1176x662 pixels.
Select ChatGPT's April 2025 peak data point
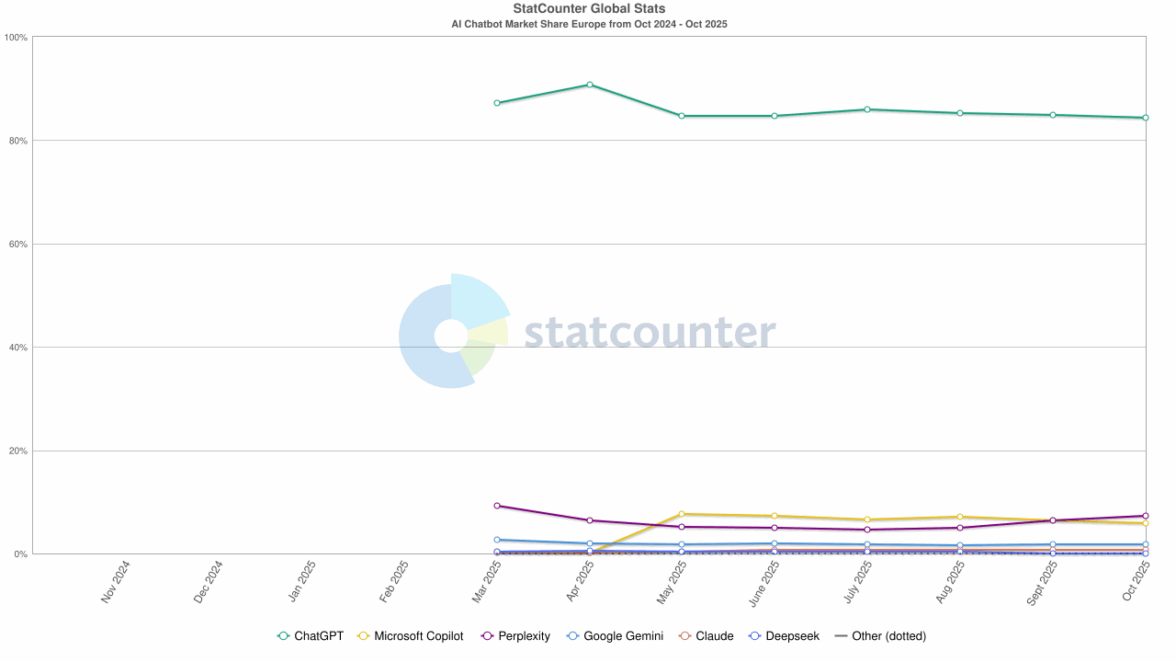coord(590,85)
